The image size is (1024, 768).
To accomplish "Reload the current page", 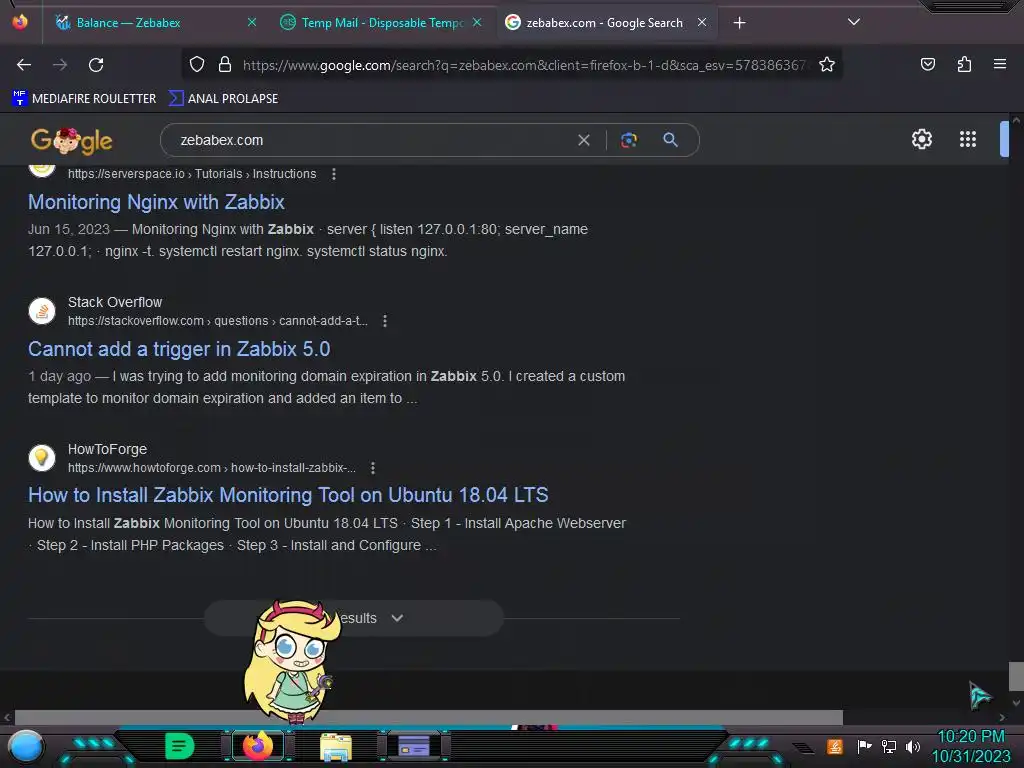I will (x=96, y=65).
